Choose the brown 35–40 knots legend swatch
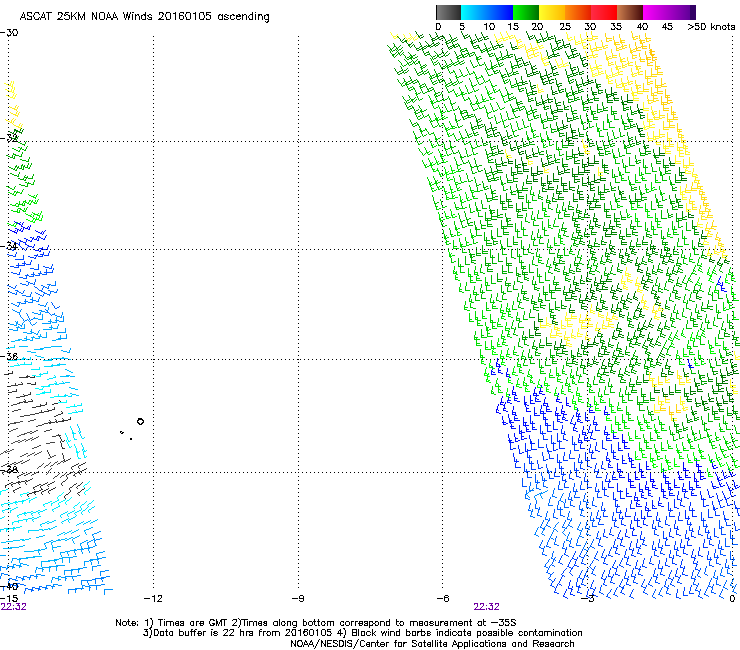This screenshot has width=740, height=650. click(630, 12)
